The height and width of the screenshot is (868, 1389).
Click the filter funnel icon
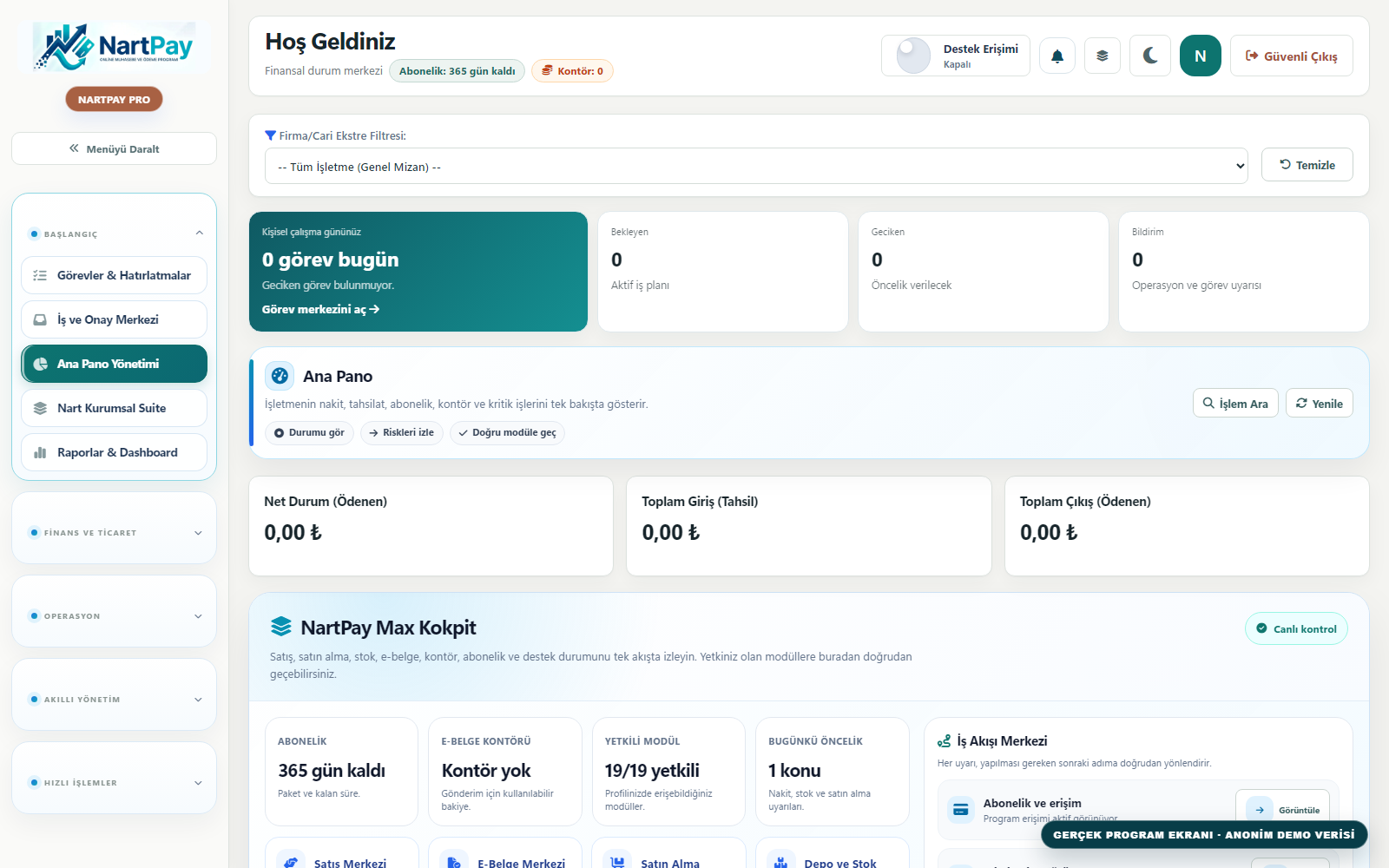pyautogui.click(x=270, y=135)
